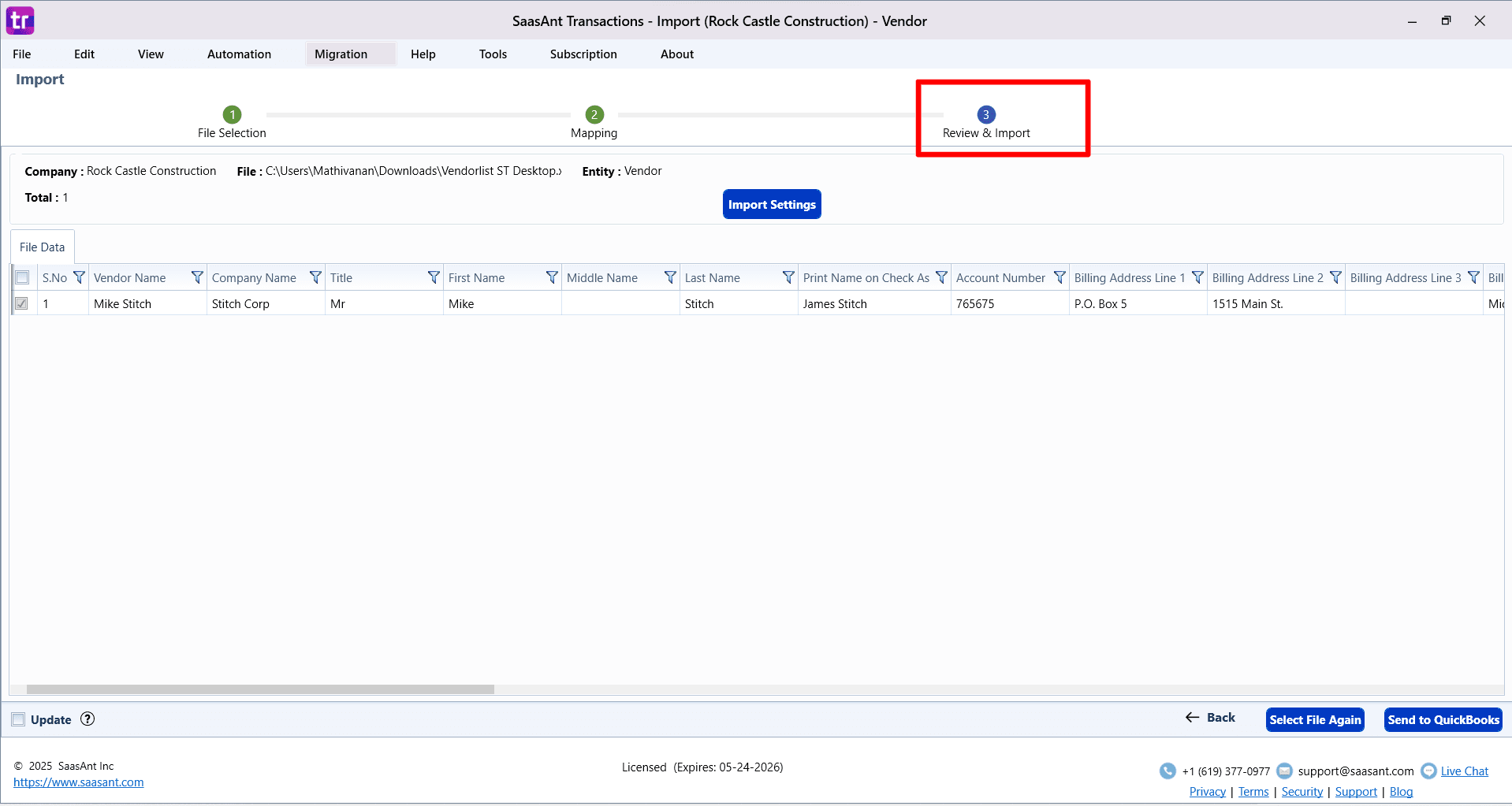Open the Blog link
This screenshot has width=1512, height=806.
pyautogui.click(x=1401, y=792)
